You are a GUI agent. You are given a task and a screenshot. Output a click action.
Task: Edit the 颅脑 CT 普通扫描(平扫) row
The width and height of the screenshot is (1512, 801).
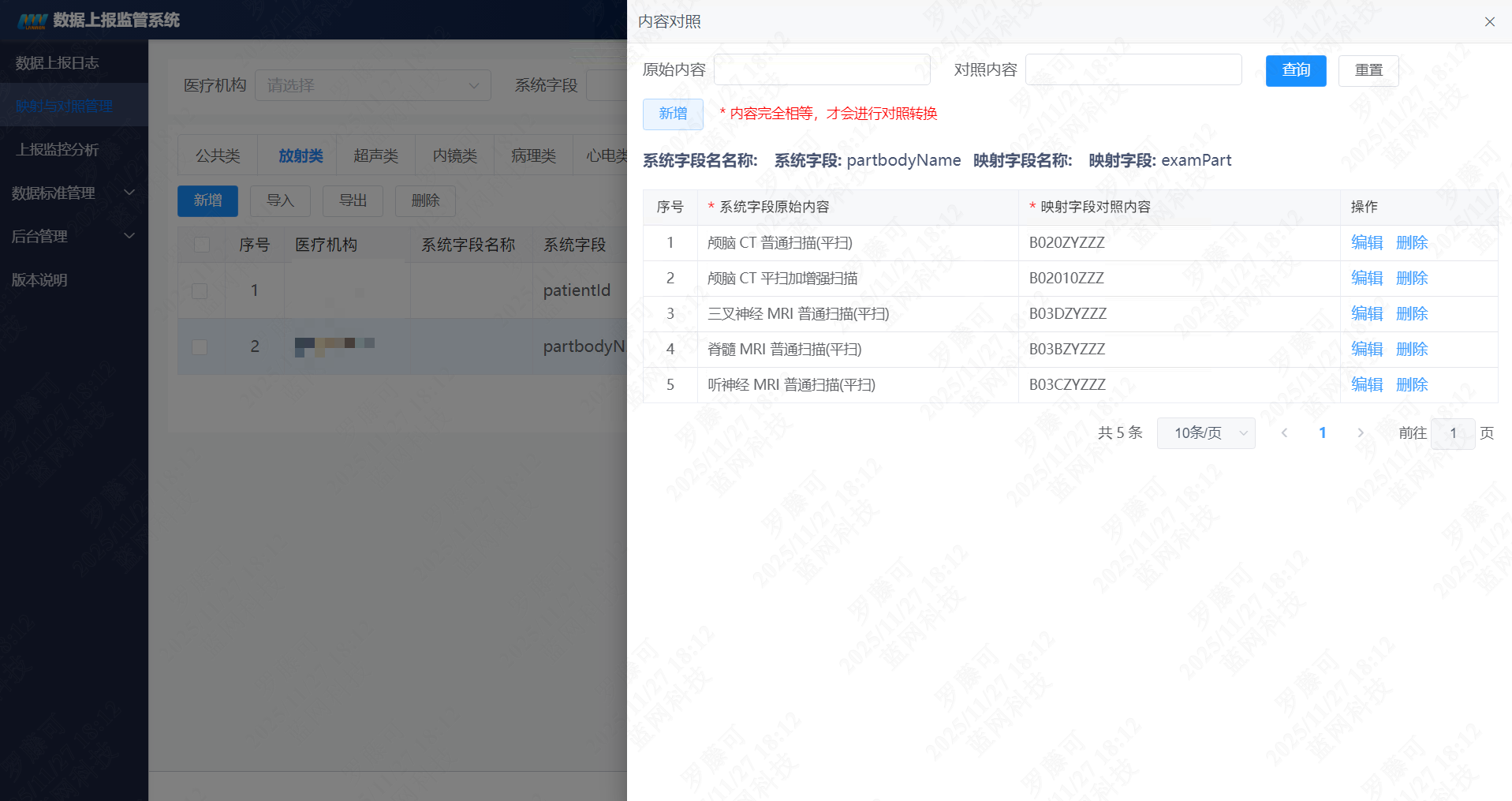point(1366,243)
